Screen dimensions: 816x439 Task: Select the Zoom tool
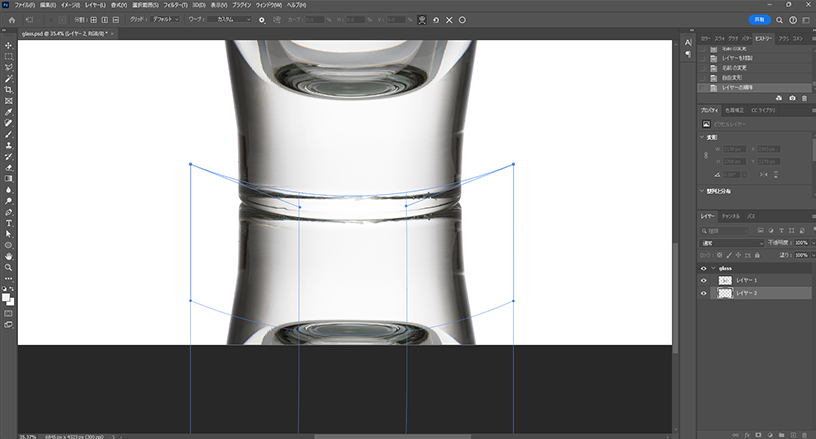(8, 267)
